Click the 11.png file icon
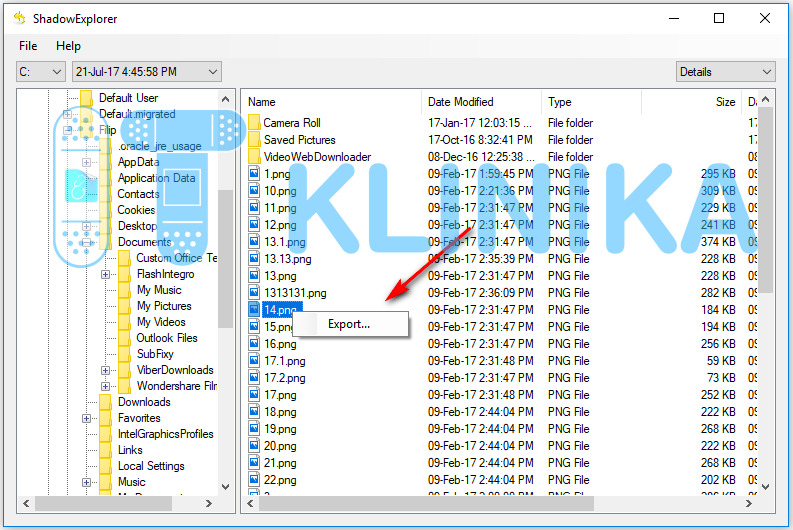The height and width of the screenshot is (530, 793). coord(254,208)
